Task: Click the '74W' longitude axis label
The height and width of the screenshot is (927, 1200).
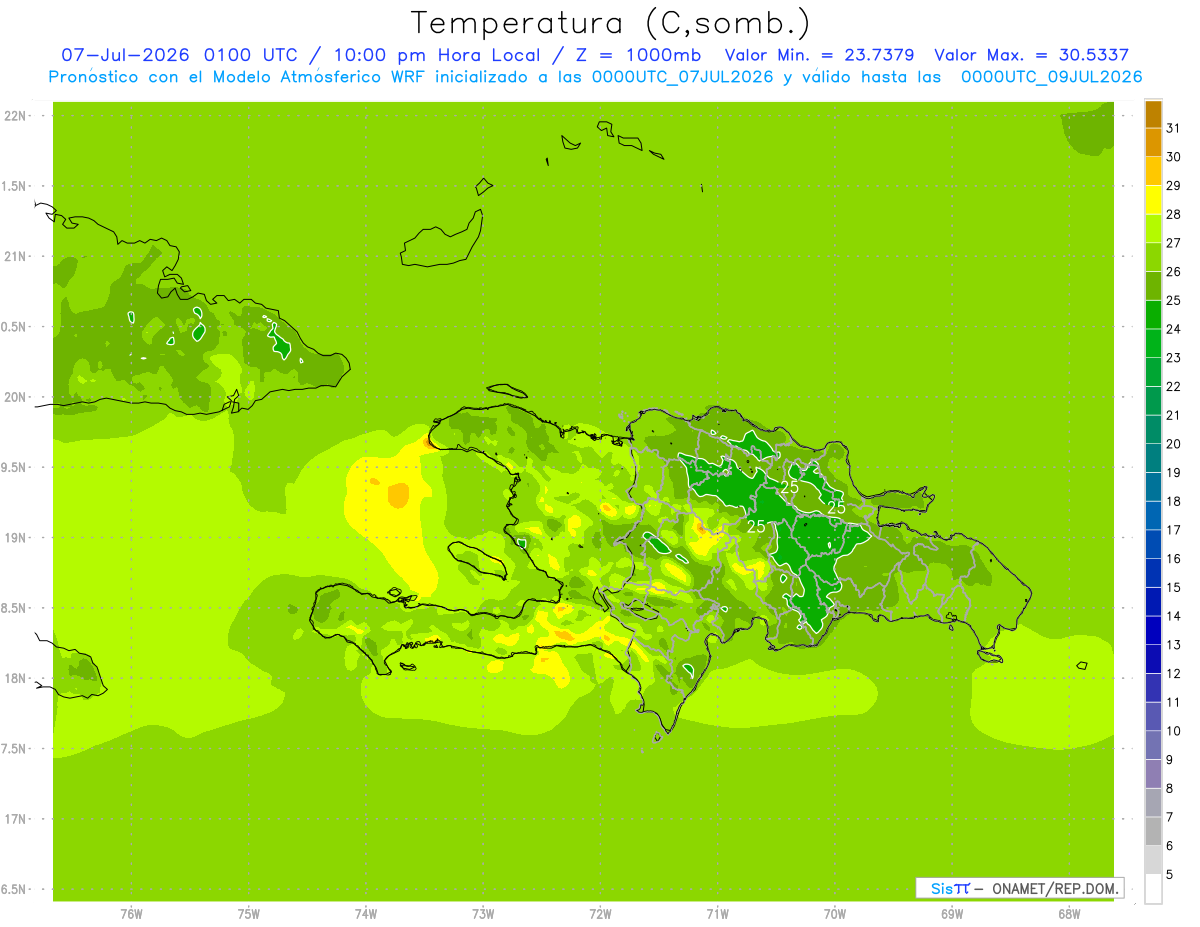Action: tap(366, 914)
